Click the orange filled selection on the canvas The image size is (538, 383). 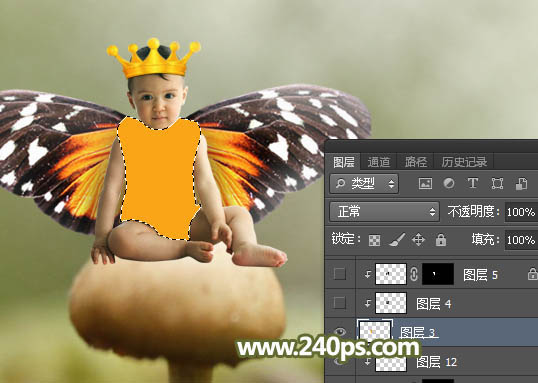[160, 178]
